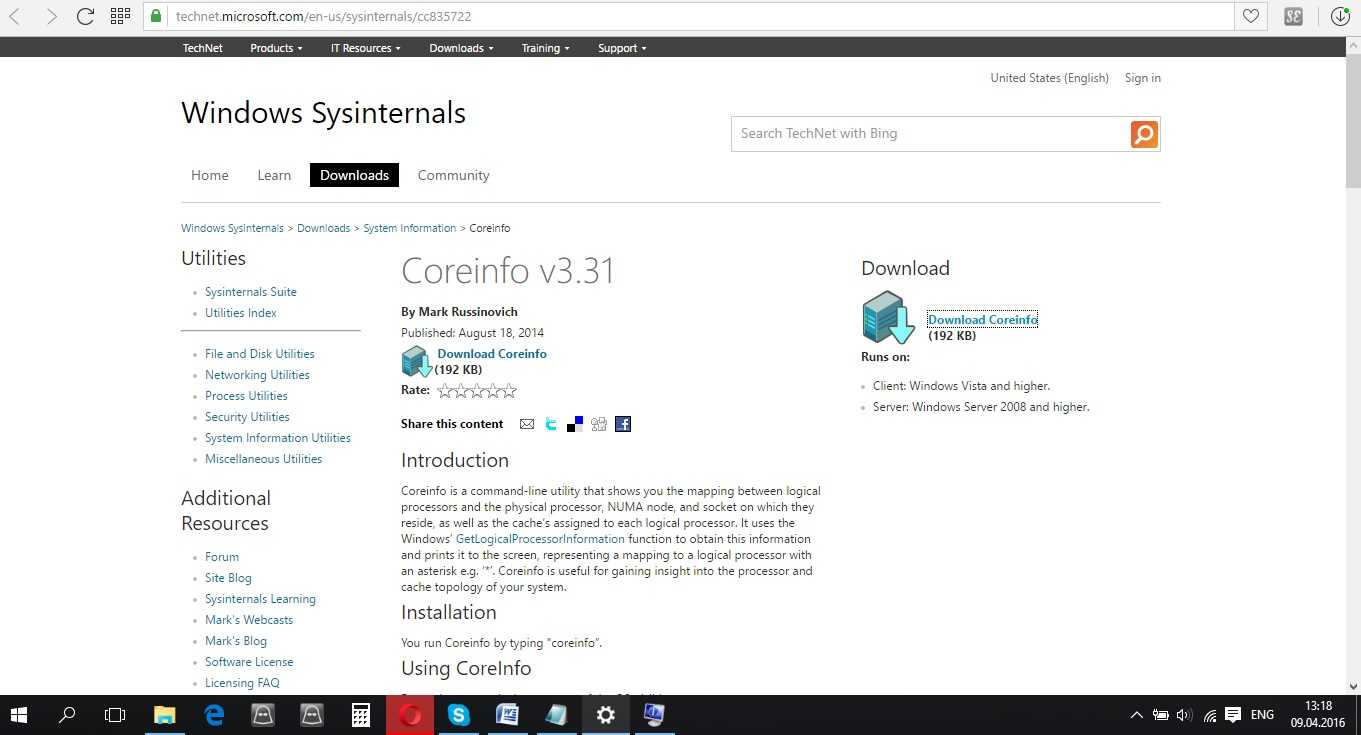Screen dimensions: 1361x735
Task: Open the Speed Dial grid icon
Action: (x=120, y=16)
